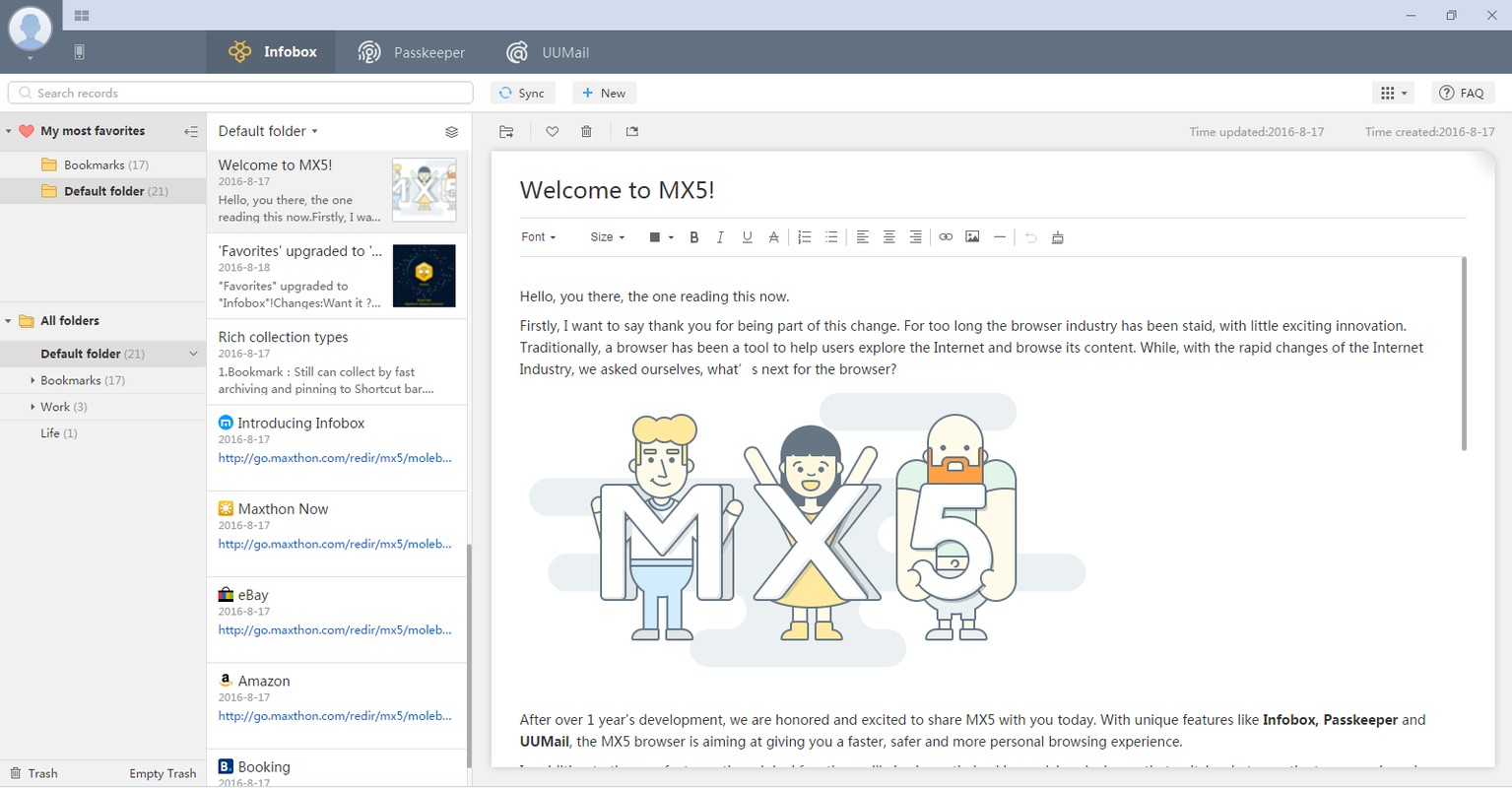This screenshot has width=1512, height=788.
Task: Open the Trash
Action: coord(33,773)
